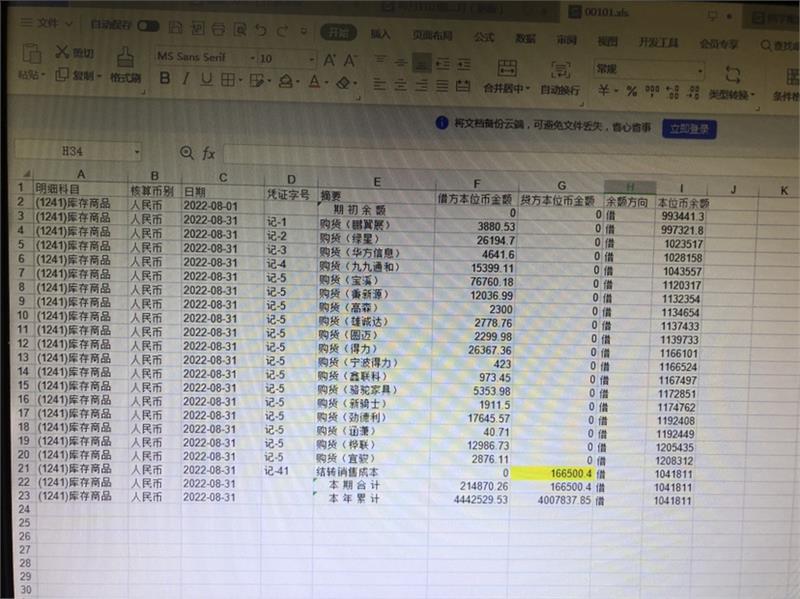
Task: Click the 立即登录 login button
Action: tap(688, 128)
